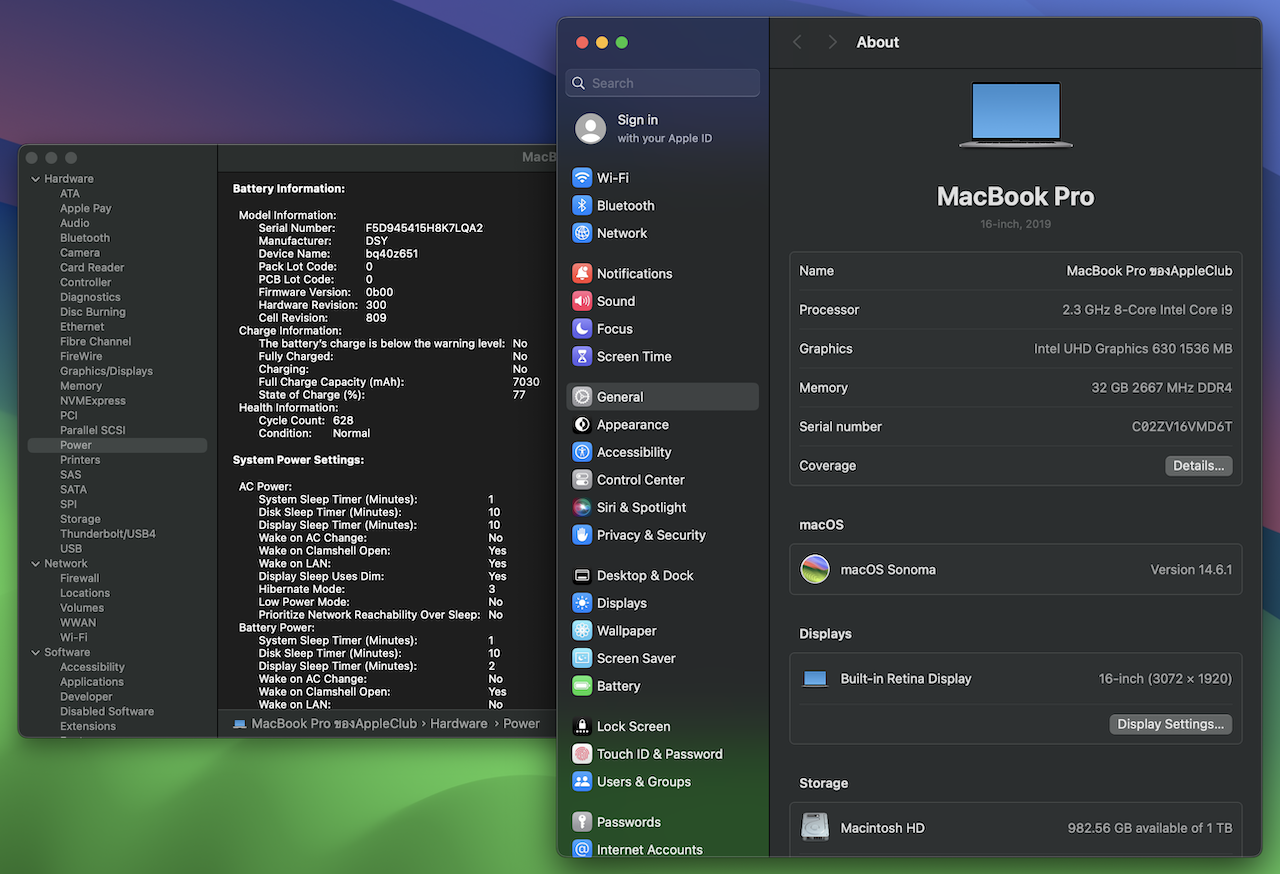Screen dimensions: 1280x874
Task: Select Bluetooth in System Information Hardware list
Action: (85, 238)
